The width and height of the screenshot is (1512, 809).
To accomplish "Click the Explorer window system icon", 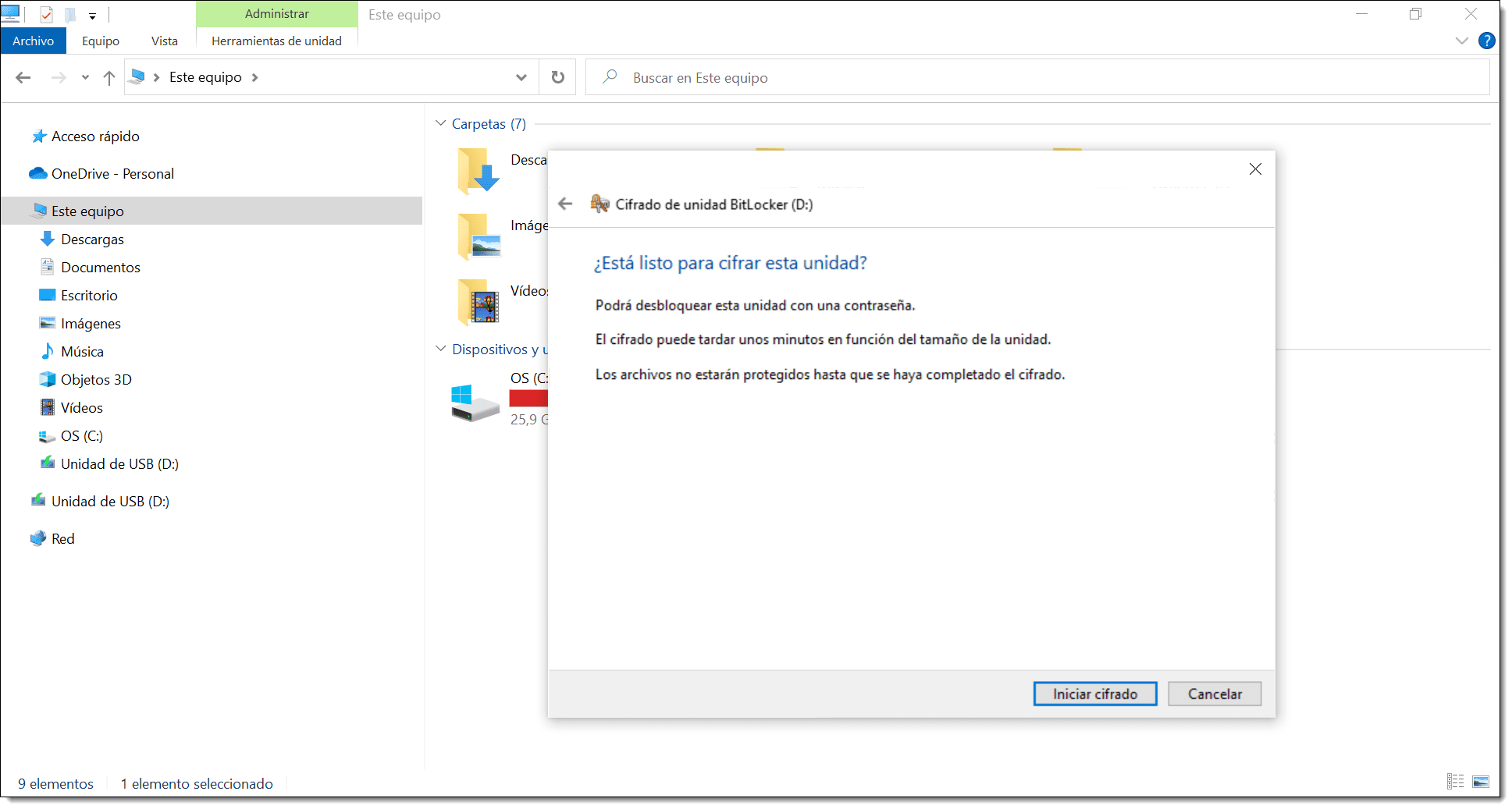I will (11, 13).
